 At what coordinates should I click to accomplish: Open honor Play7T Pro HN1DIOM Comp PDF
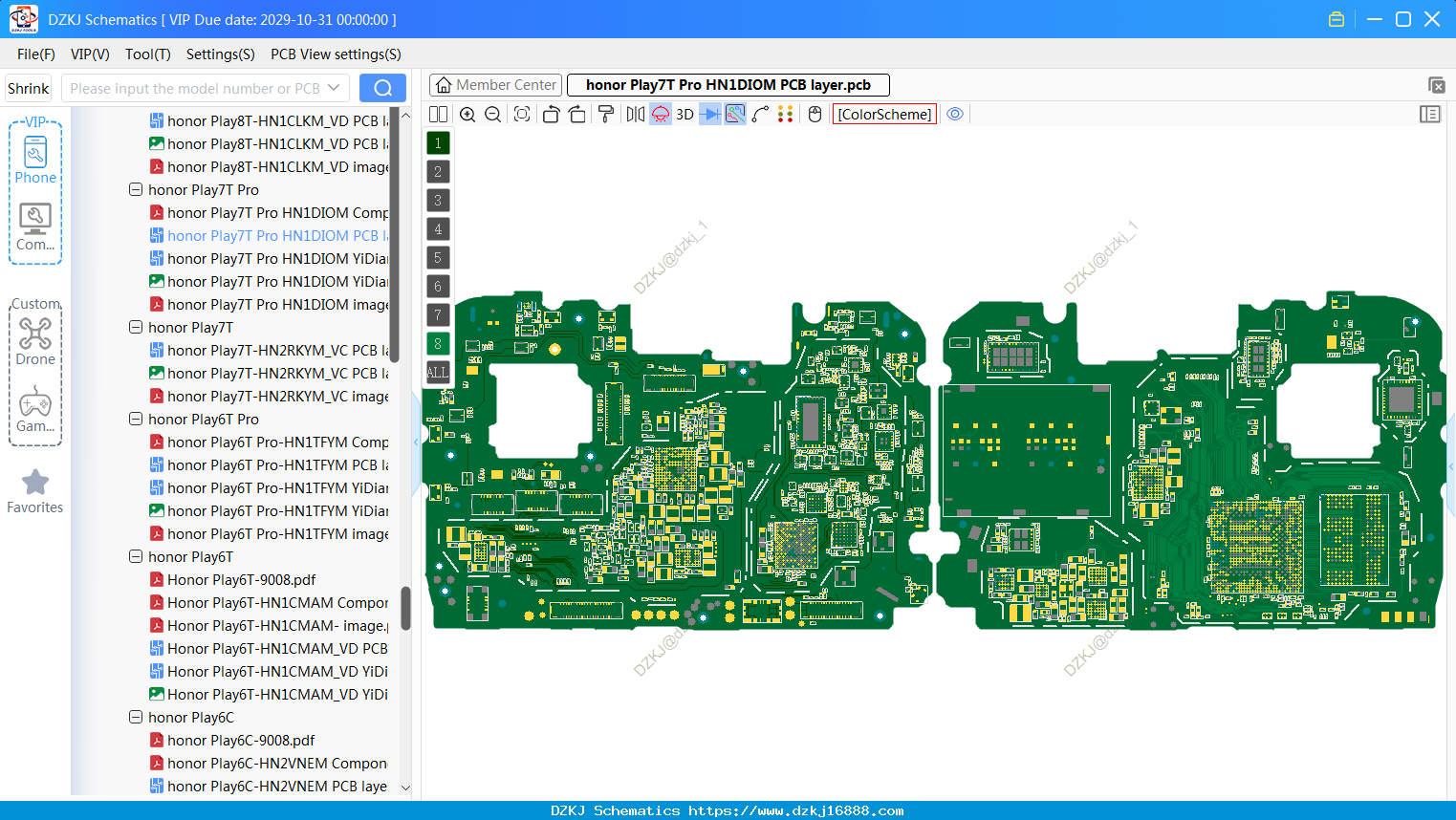pyautogui.click(x=269, y=212)
